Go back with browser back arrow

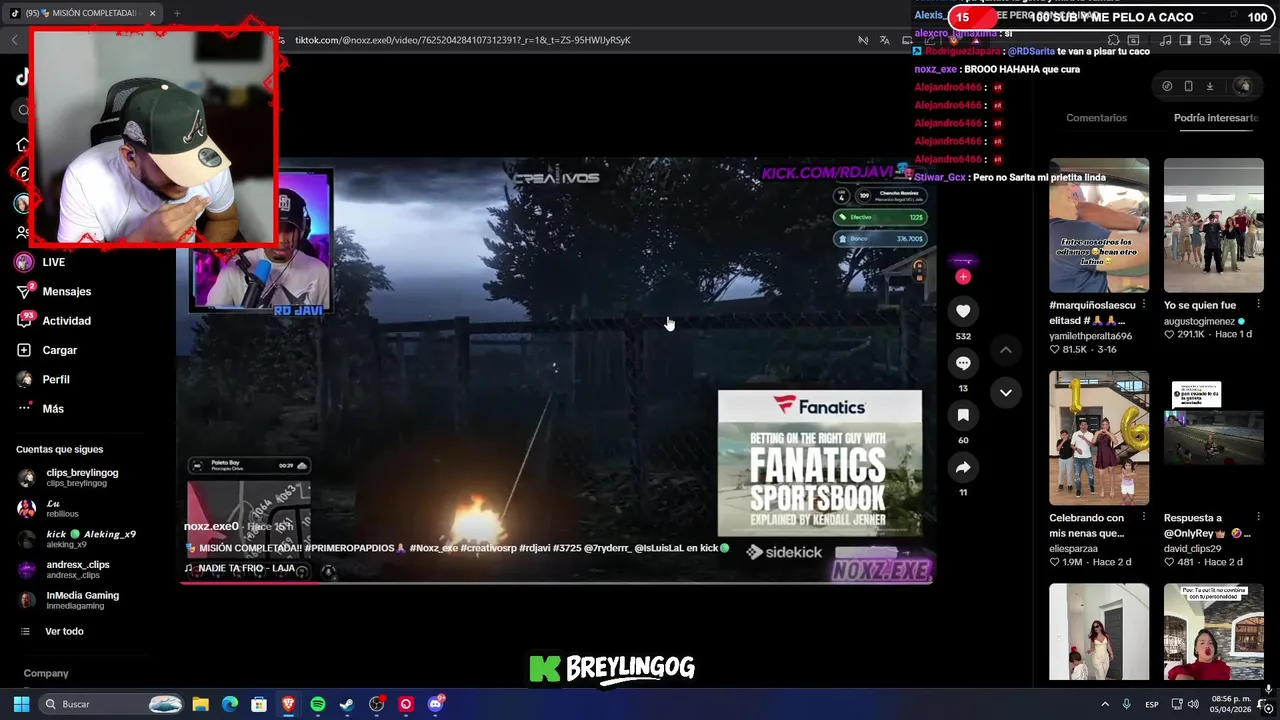click(x=14, y=40)
